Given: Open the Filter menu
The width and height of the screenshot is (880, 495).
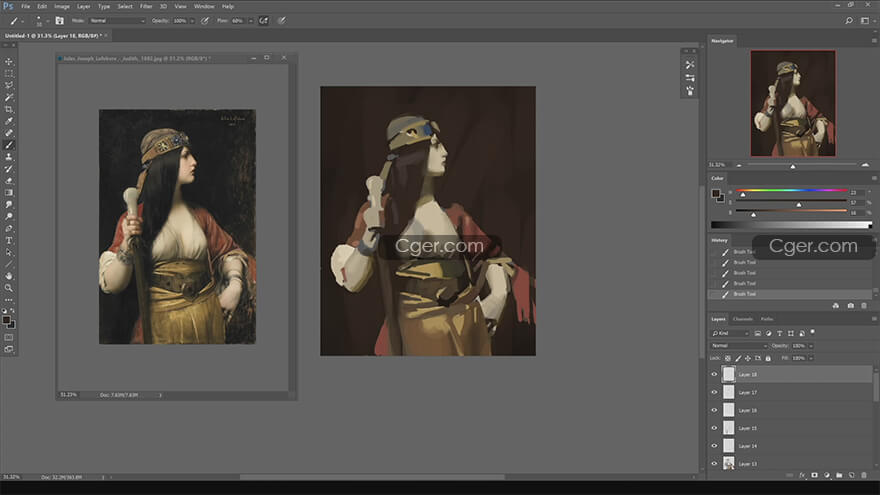Looking at the screenshot, I should pyautogui.click(x=146, y=6).
